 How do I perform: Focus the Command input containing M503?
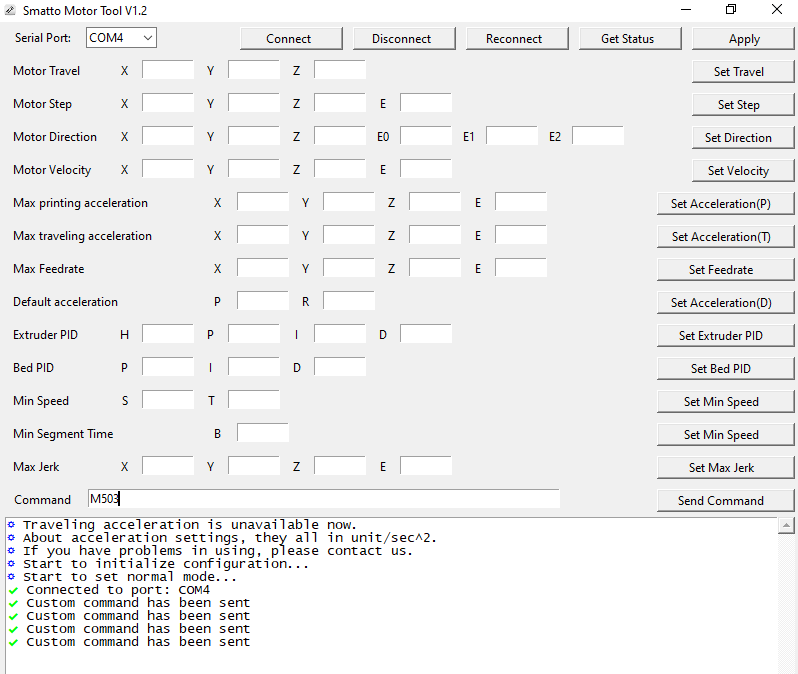[x=324, y=499]
